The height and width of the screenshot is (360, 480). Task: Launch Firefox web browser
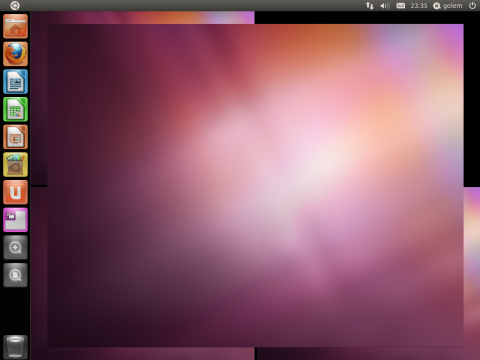point(15,54)
